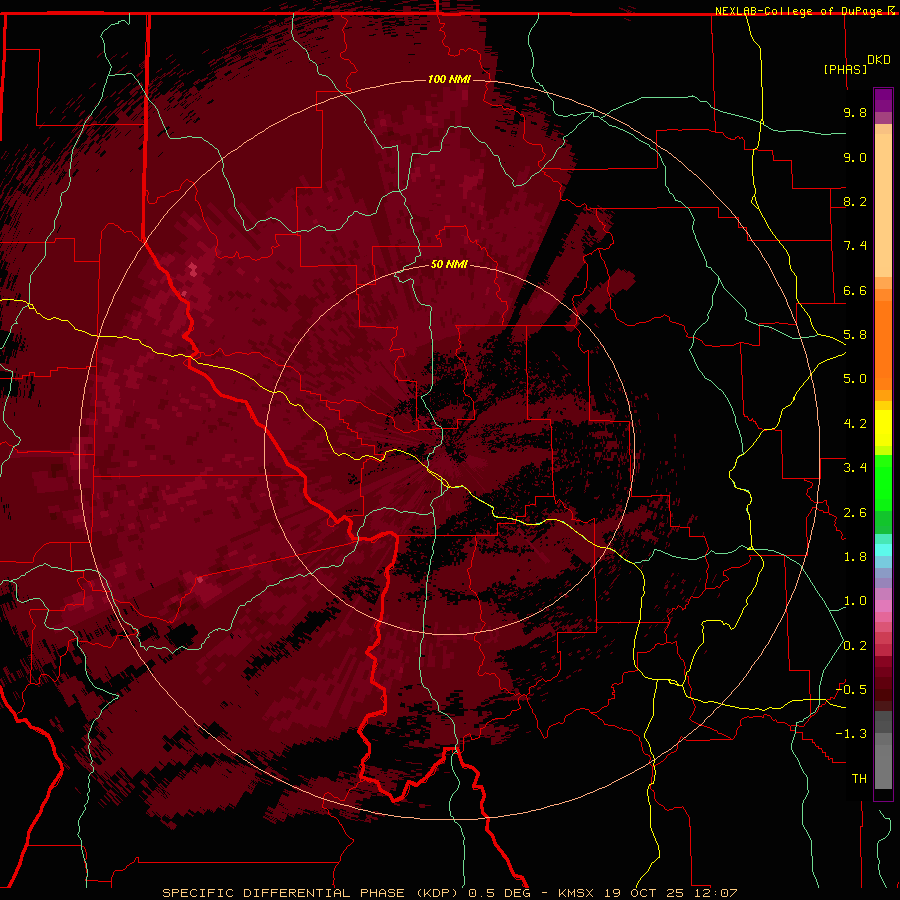Pick the yellow segment of the color bar
Screen dimensions: 900x900
pyautogui.click(x=883, y=428)
